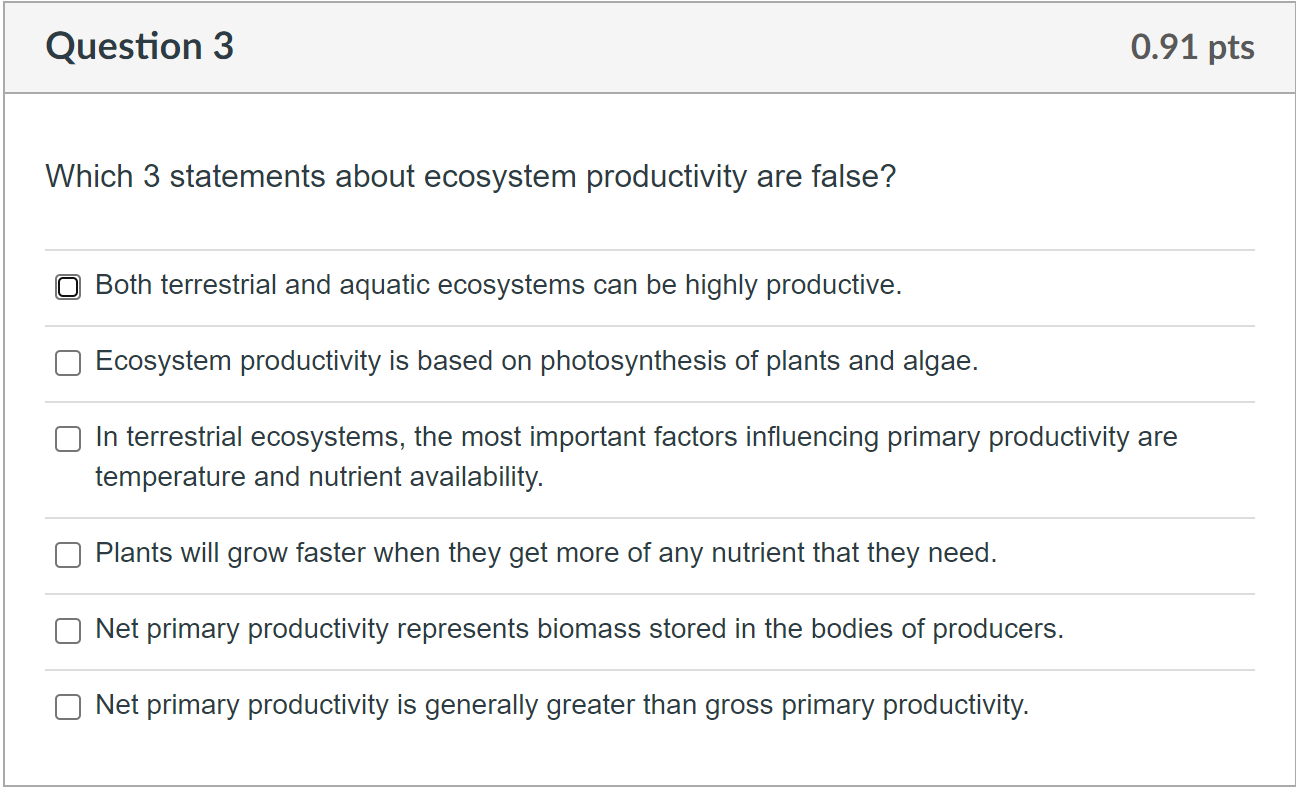Enable the 'Plants will grow faster' checkbox
Viewport: 1296px width, 788px height.
coord(67,556)
